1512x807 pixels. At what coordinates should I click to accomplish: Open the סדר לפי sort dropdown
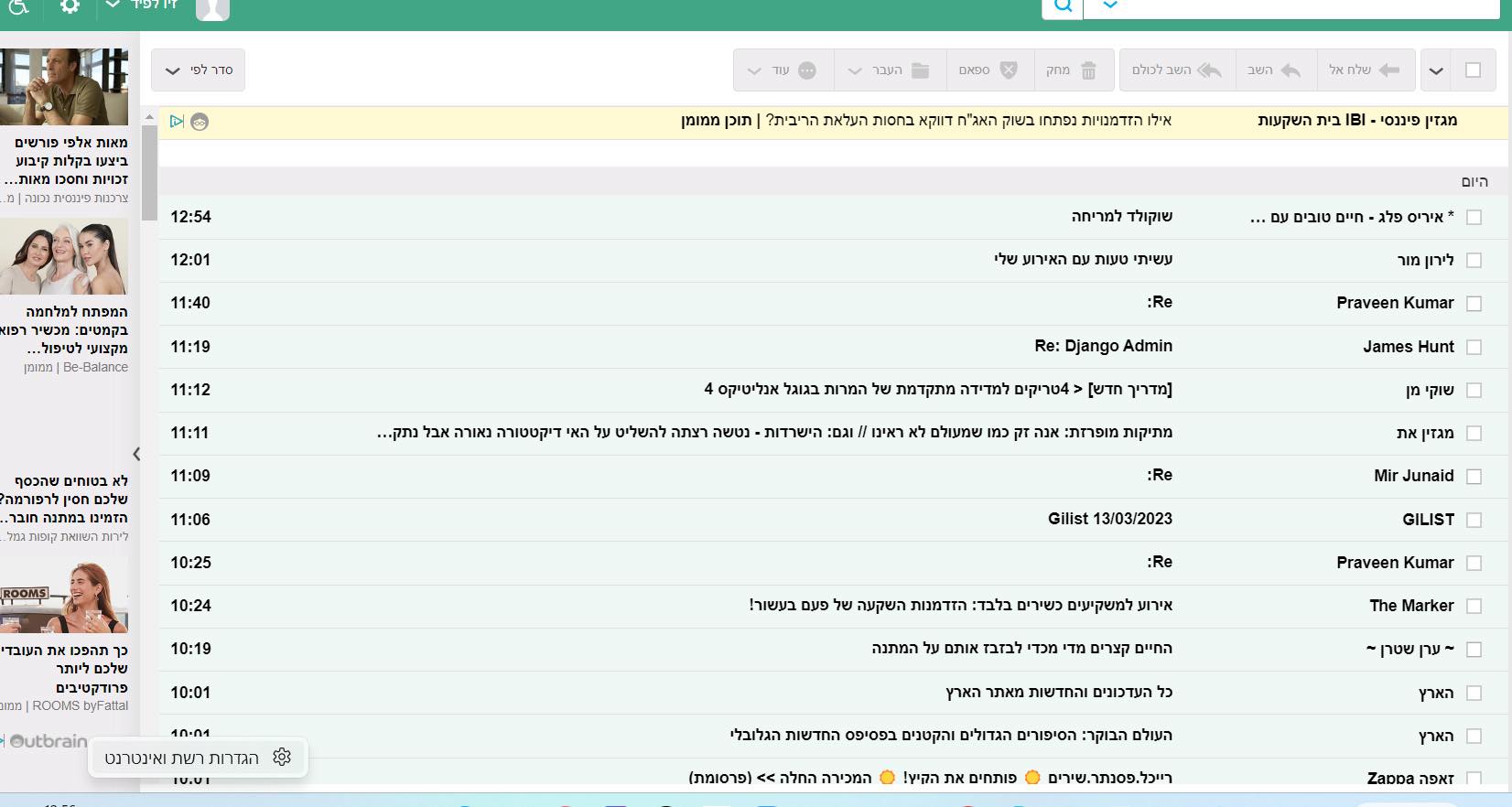click(198, 70)
